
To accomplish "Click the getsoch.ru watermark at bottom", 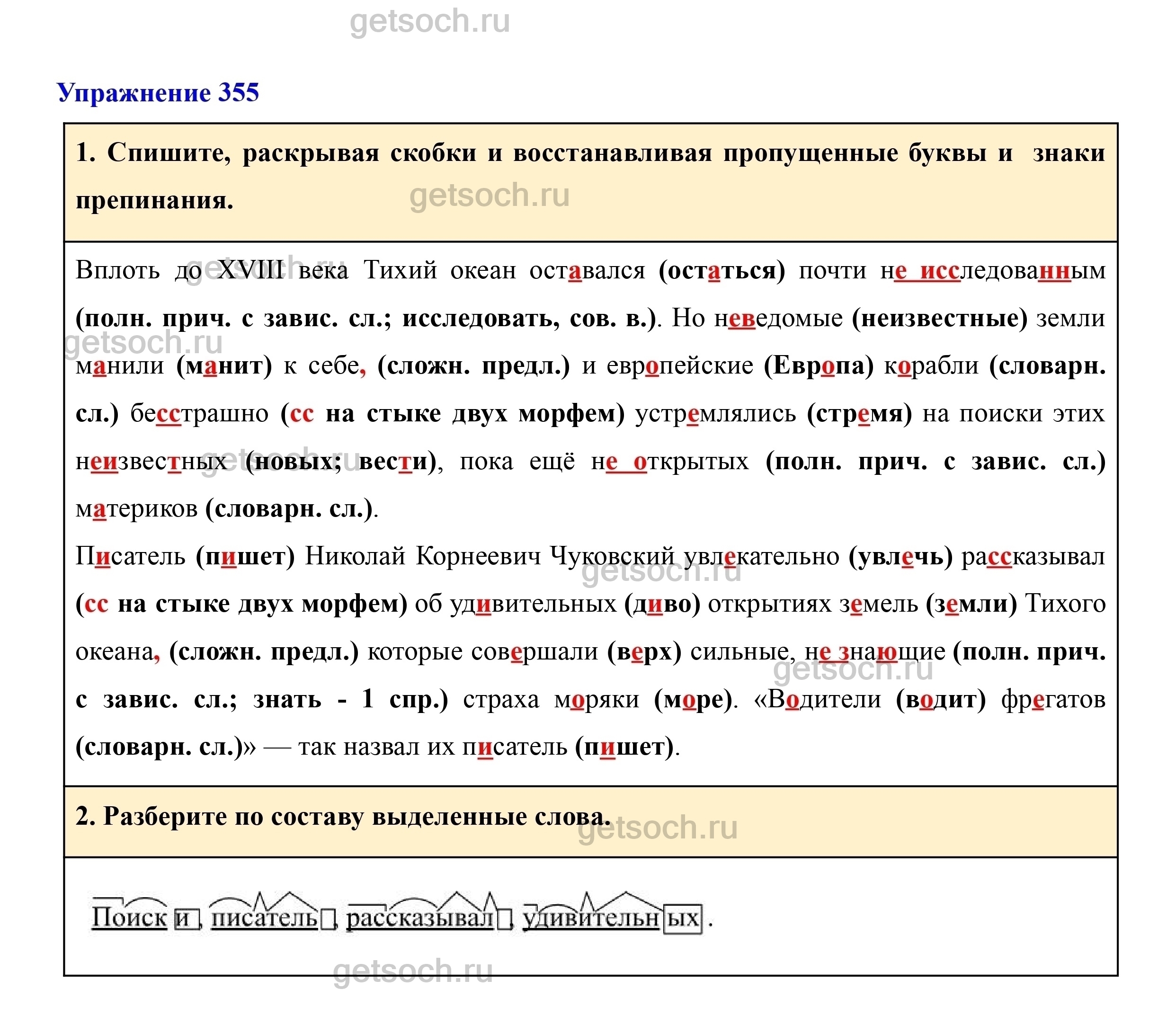I will tap(413, 971).
